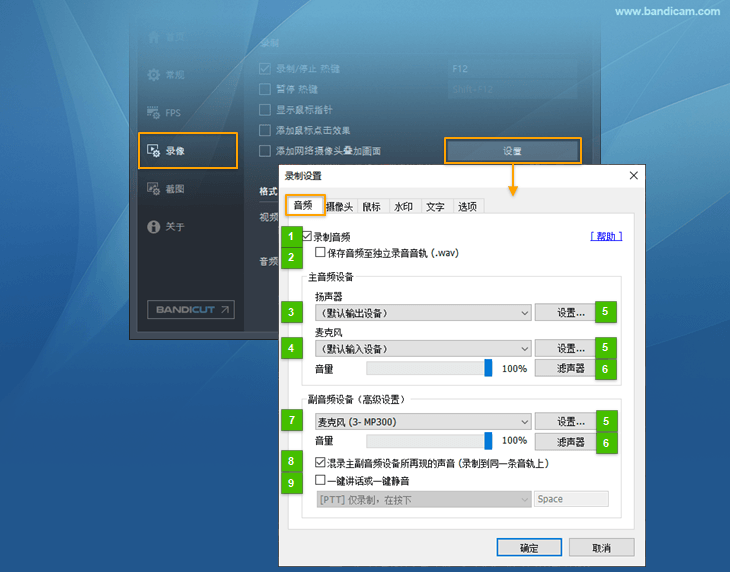The height and width of the screenshot is (572, 730).
Task: Click the 确定 button
Action: 529,548
